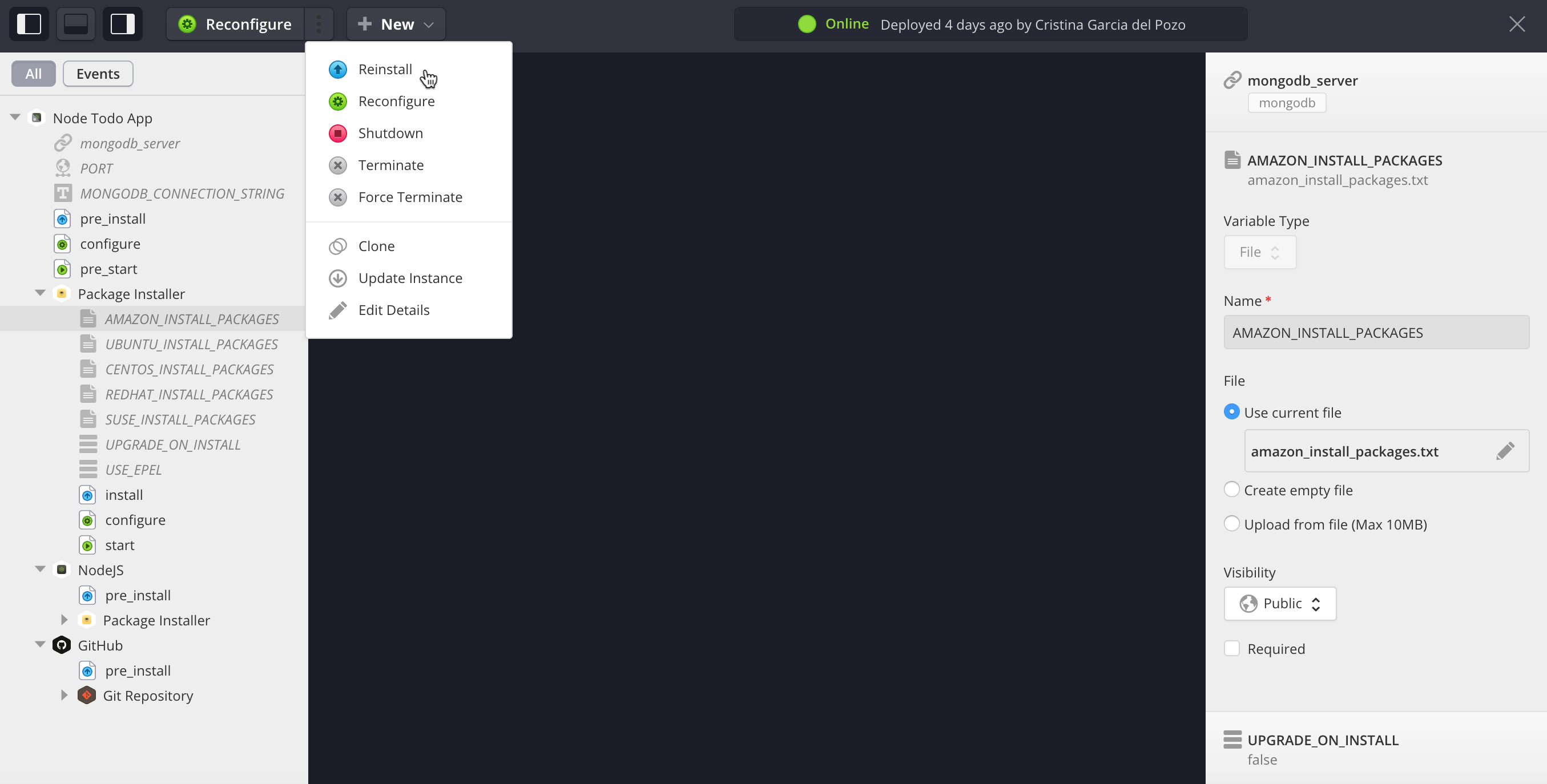
Task: Click the GitHub node icon
Action: pos(61,644)
